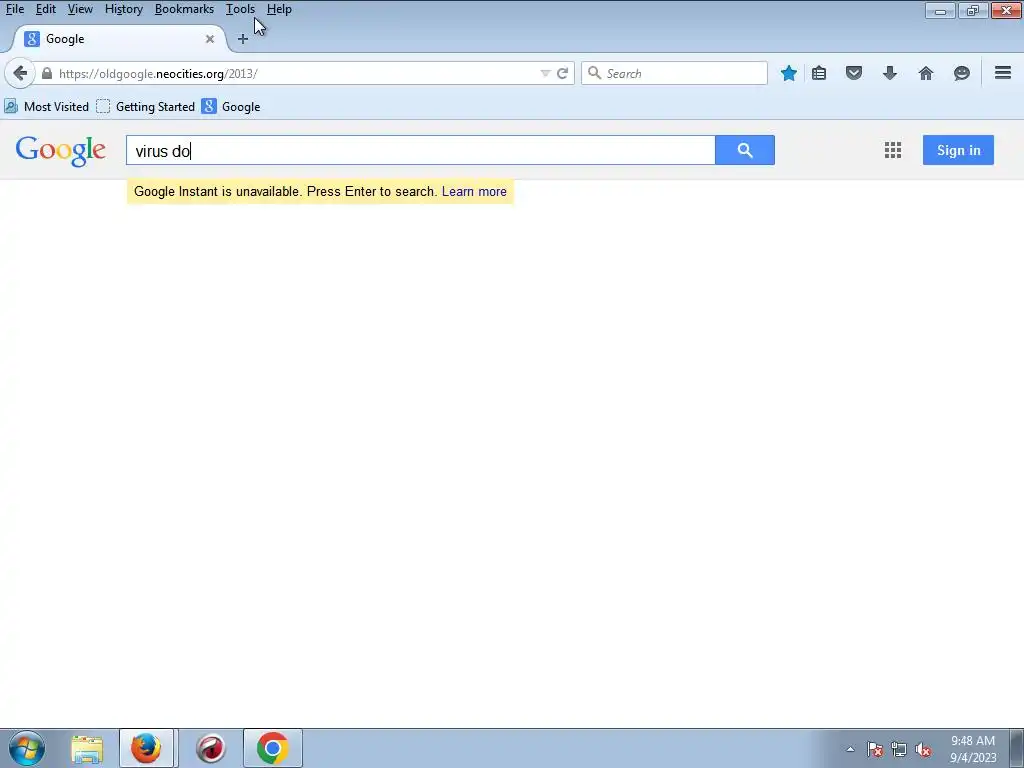Focus the Firefox toolbar Search field

(x=674, y=73)
